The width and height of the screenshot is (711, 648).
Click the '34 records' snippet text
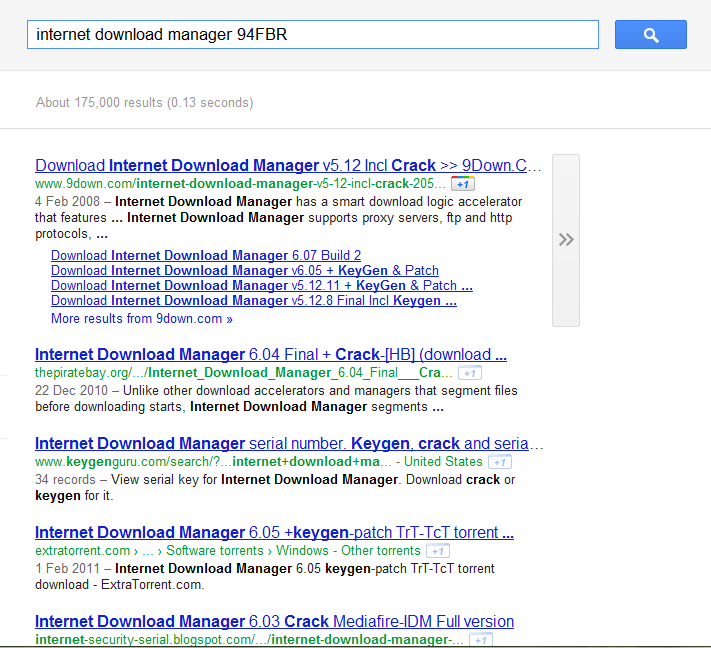point(65,479)
